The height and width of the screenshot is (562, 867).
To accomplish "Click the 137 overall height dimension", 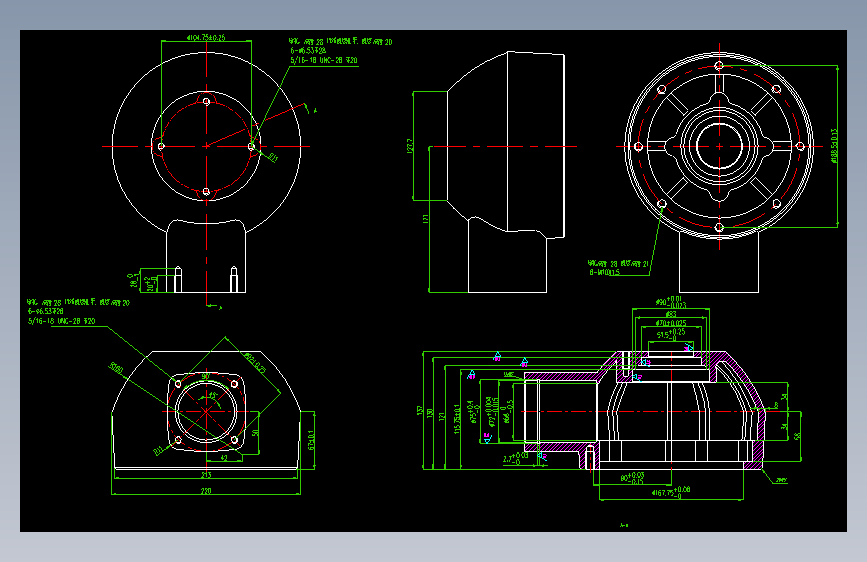I will click(x=420, y=411).
